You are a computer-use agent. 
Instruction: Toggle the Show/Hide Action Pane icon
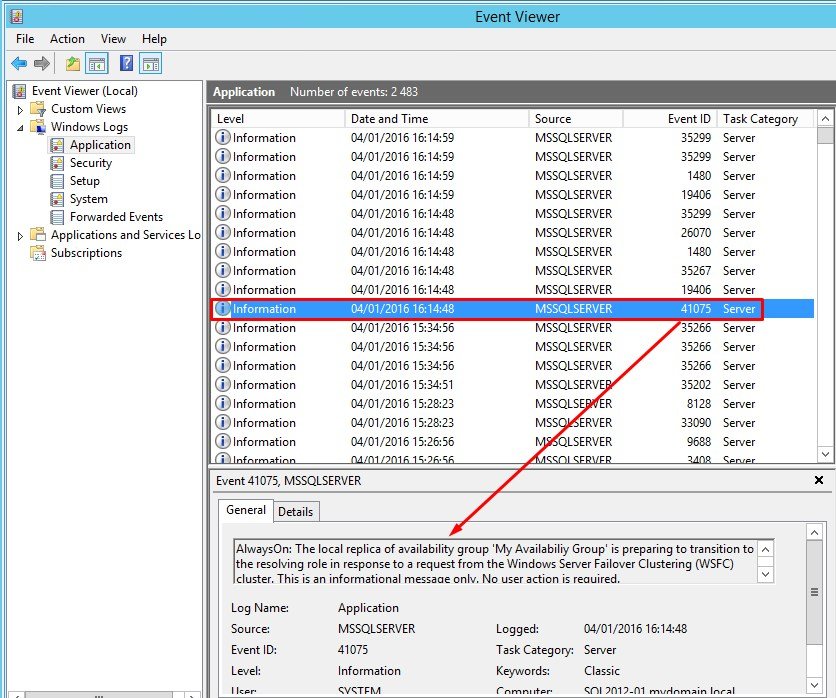click(150, 64)
